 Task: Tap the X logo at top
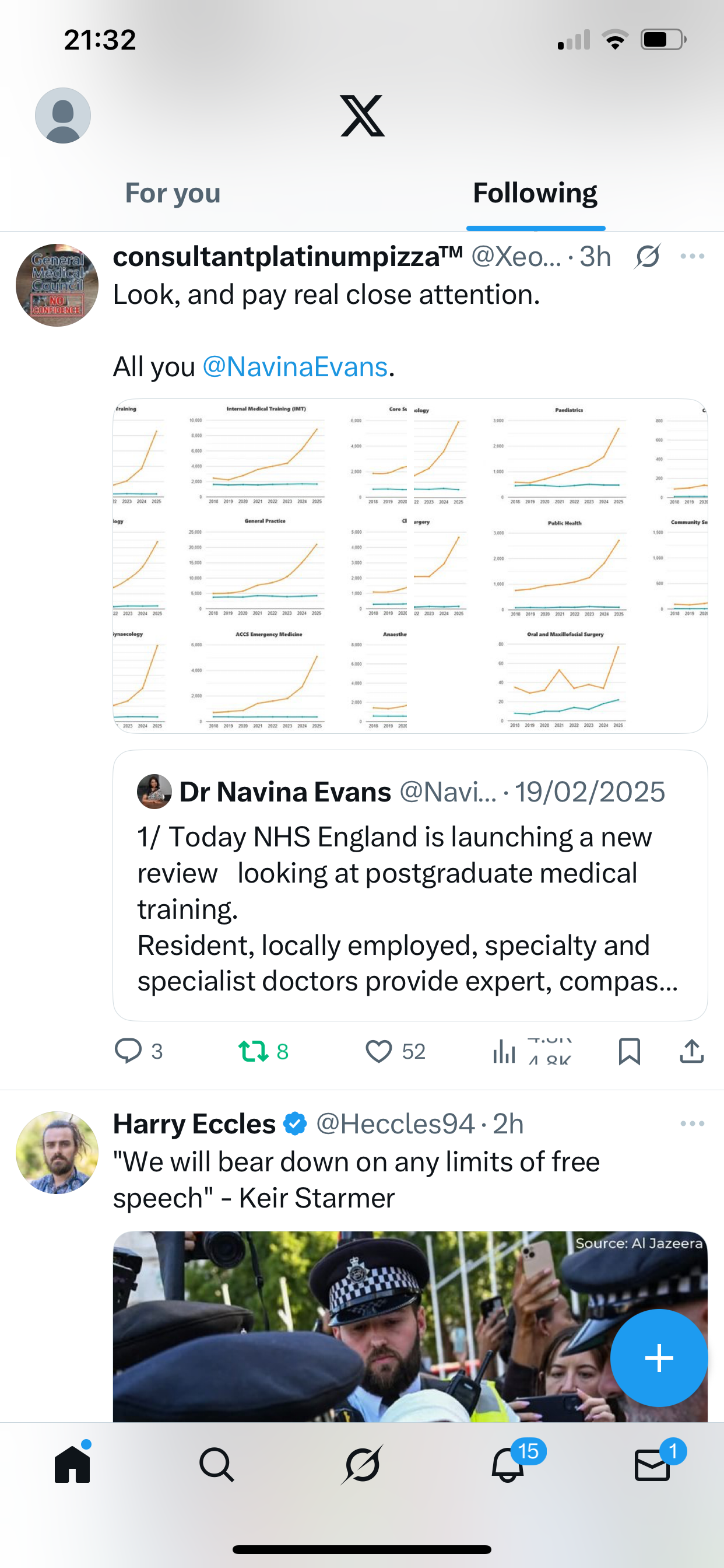pos(362,116)
